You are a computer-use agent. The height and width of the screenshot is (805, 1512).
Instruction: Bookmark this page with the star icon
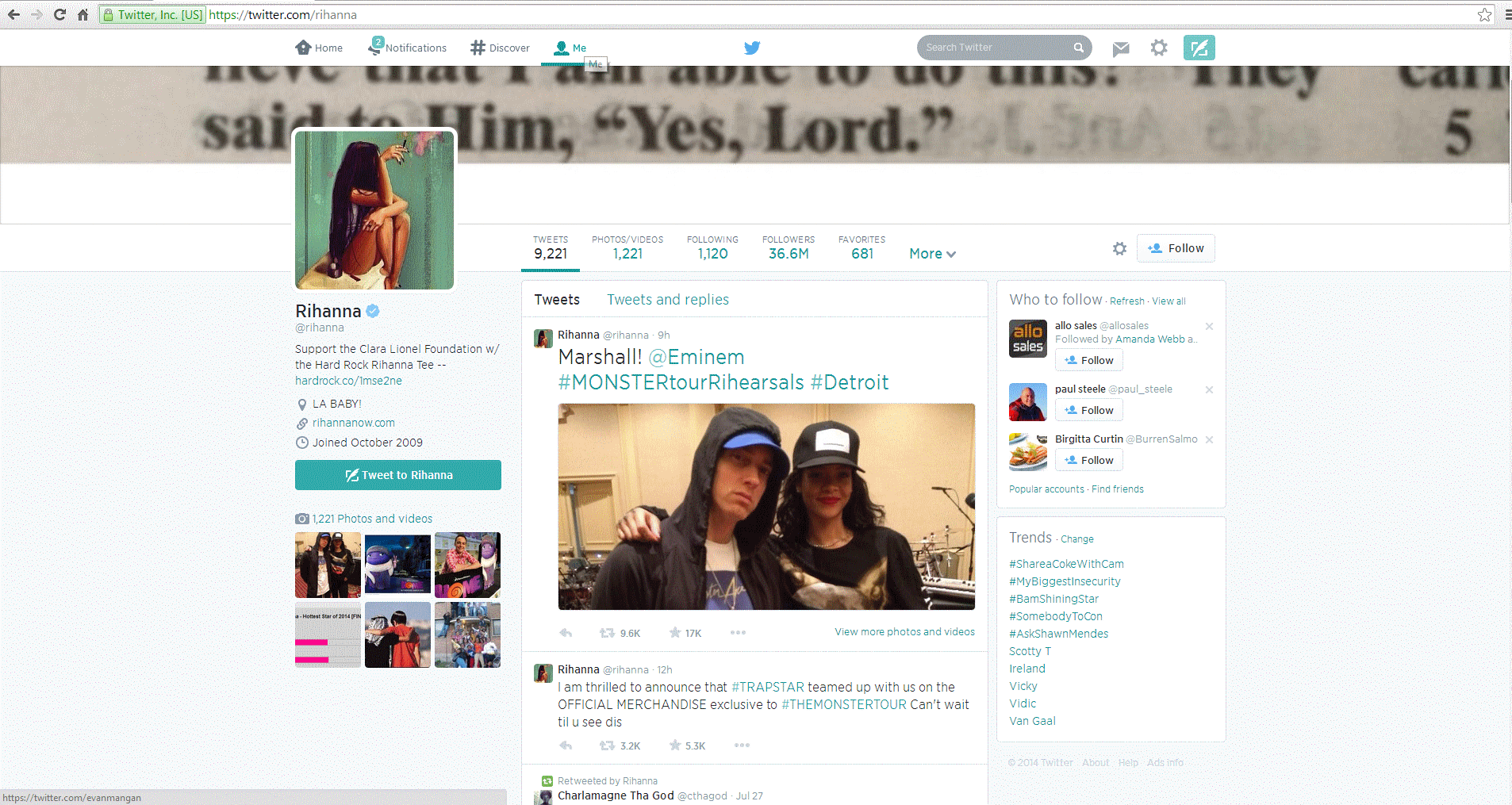click(x=1484, y=14)
